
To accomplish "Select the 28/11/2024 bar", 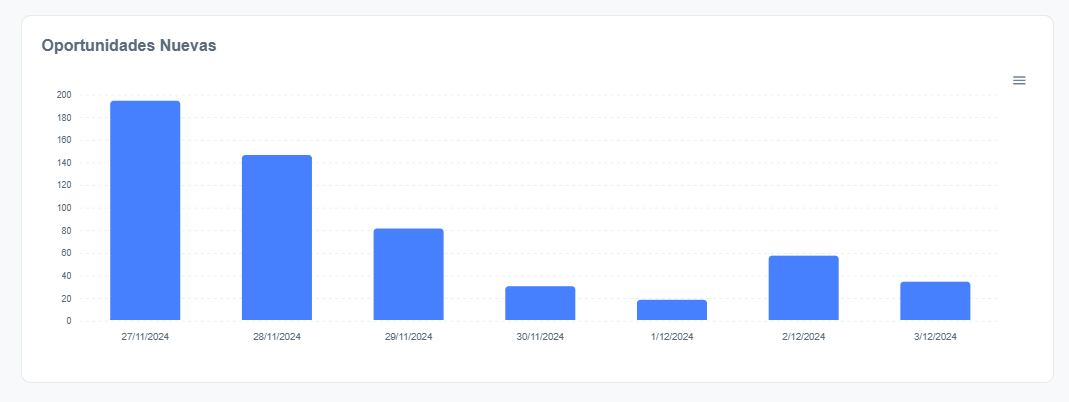I will click(277, 238).
